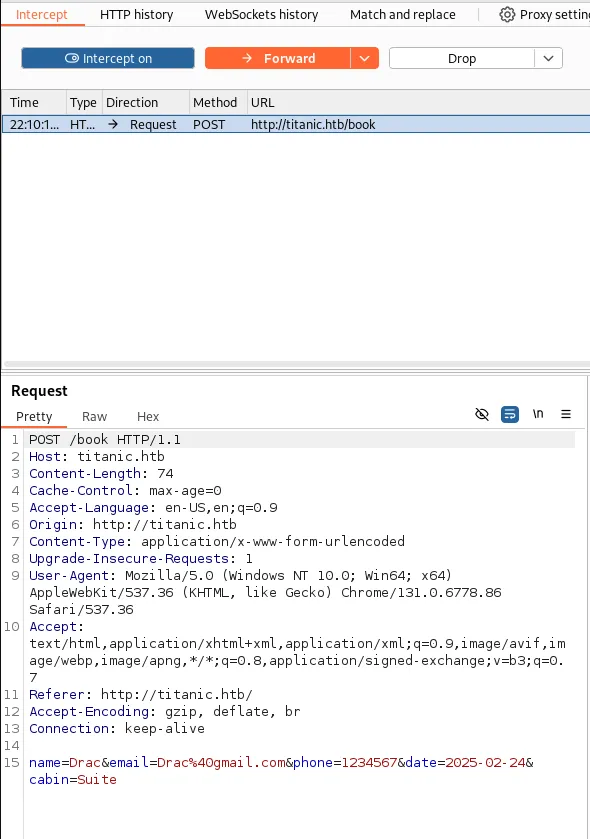Toggle the Intercept on button
This screenshot has width=590, height=839.
108,58
